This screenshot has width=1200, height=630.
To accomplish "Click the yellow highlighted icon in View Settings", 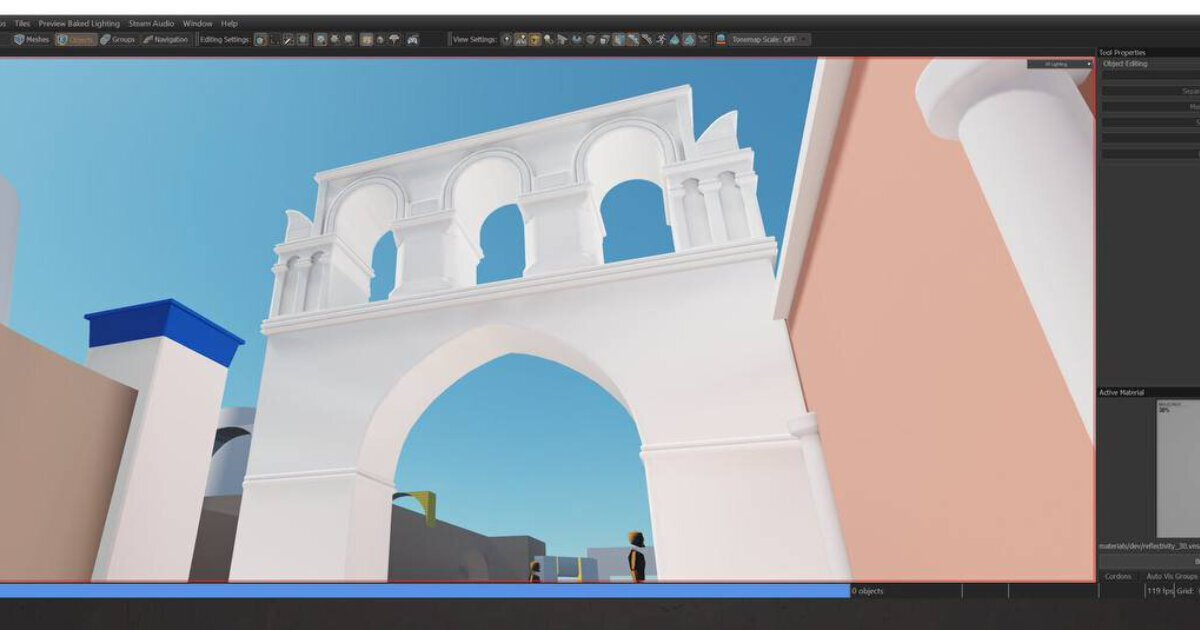I will click(534, 40).
